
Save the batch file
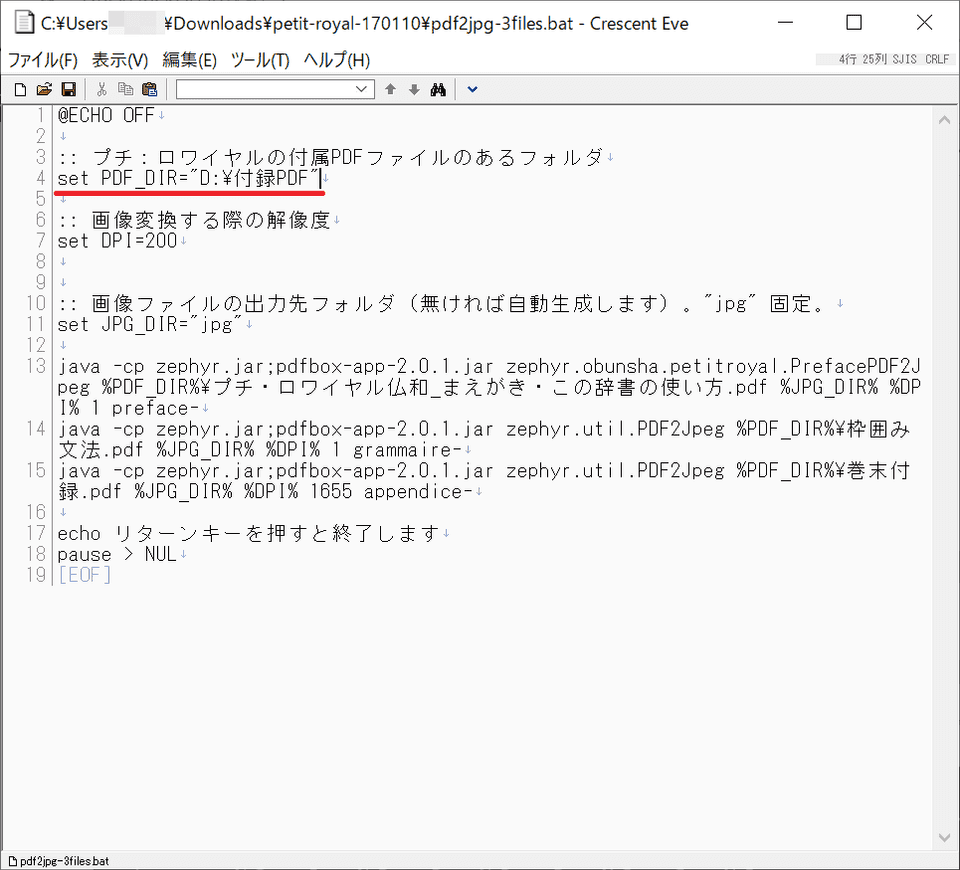(x=68, y=89)
